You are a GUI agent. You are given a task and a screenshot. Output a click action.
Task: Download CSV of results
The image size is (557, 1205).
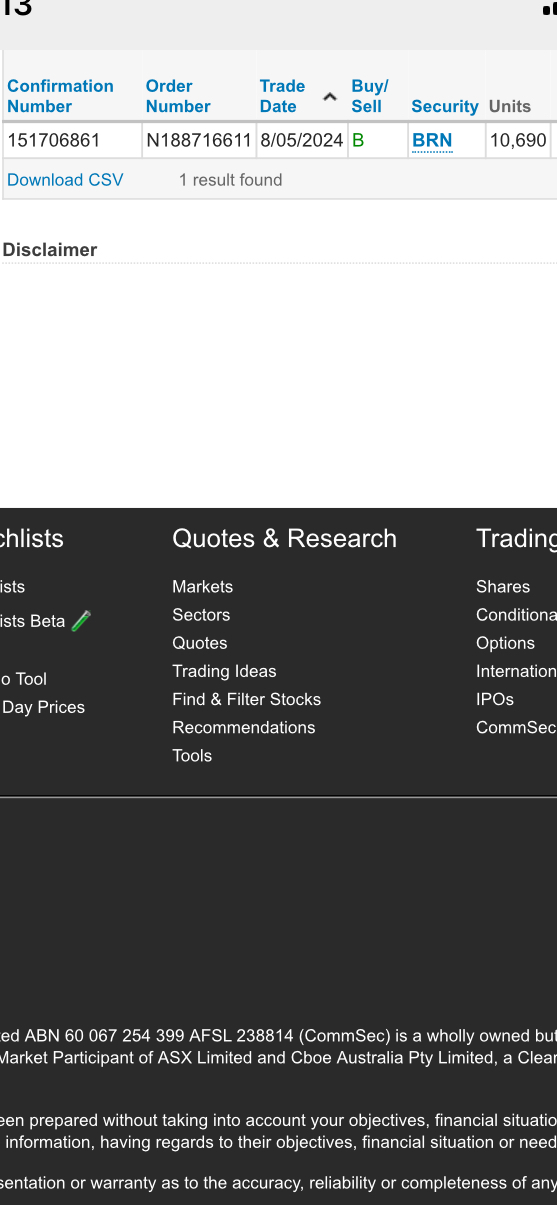65,180
